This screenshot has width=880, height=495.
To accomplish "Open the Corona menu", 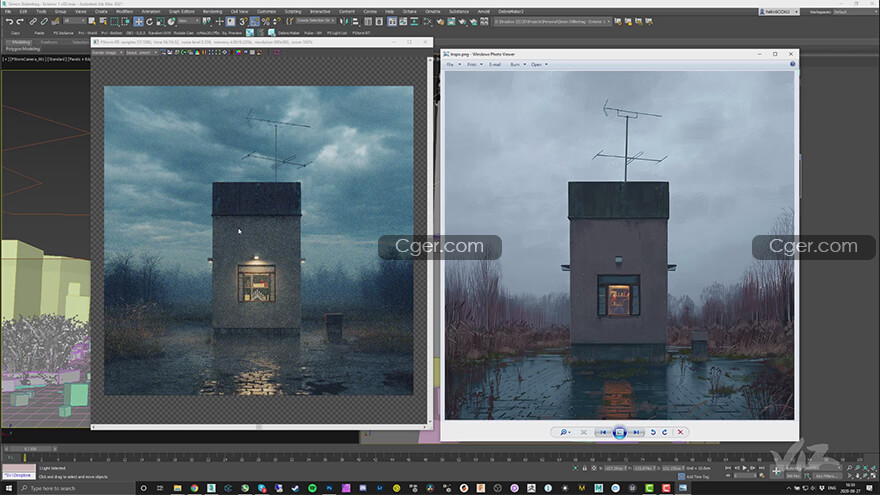I will [x=370, y=11].
